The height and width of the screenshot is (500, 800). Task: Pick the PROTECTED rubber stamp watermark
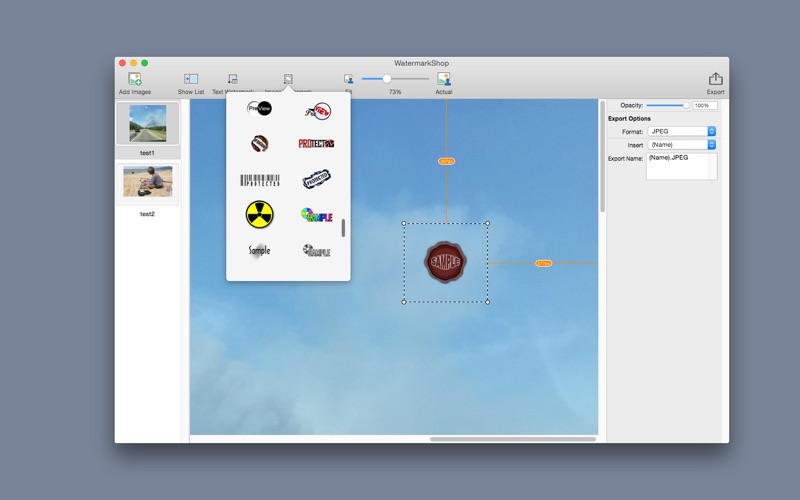(x=317, y=179)
